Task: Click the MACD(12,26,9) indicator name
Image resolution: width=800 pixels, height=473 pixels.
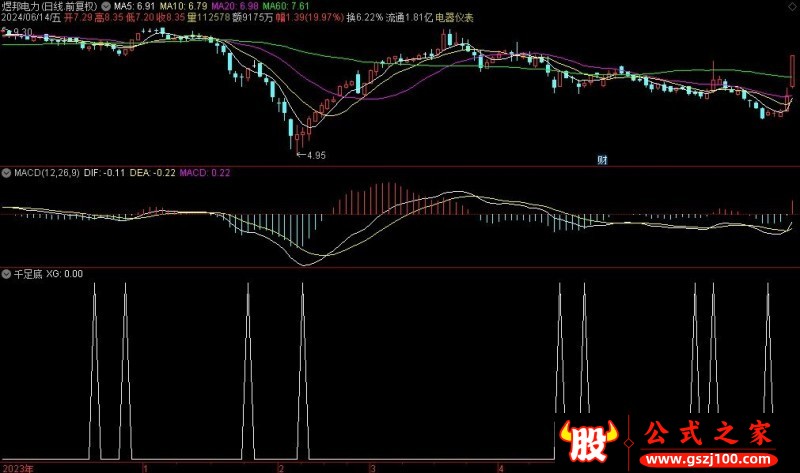Action: [46, 173]
